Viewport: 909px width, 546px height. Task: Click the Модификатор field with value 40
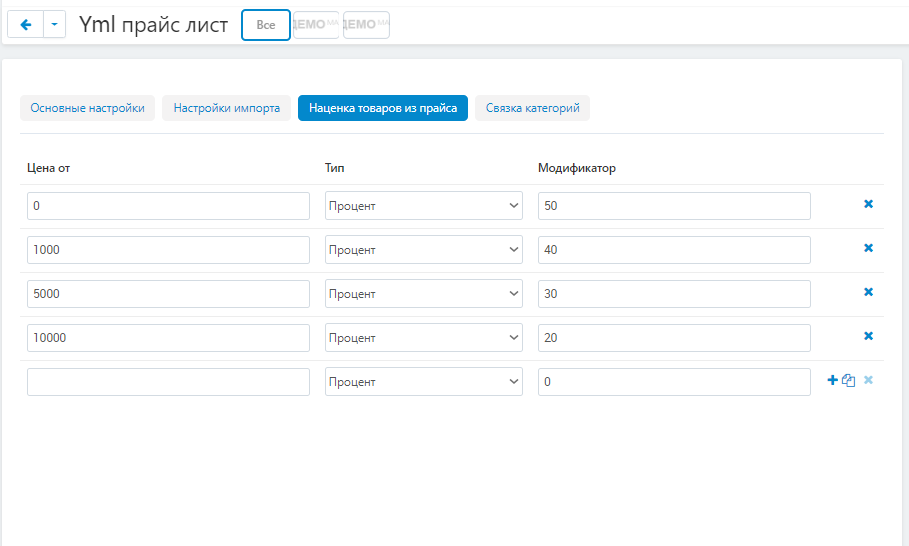(674, 250)
